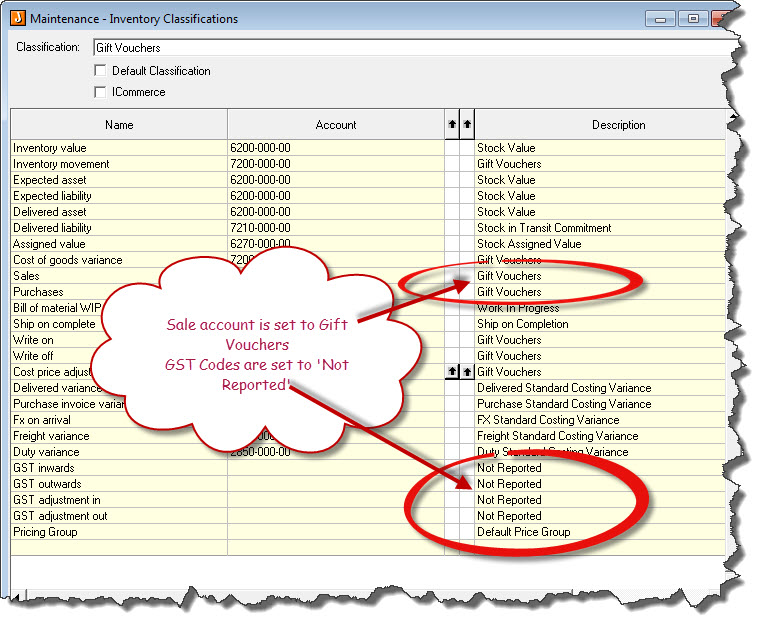767x631 pixels.
Task: Sort by the Account column header
Action: tap(336, 125)
